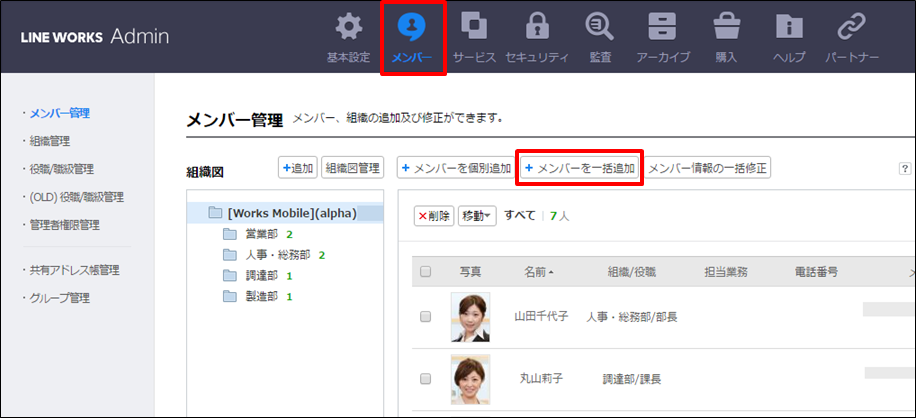Click the ヘルプ icon in the header
The height and width of the screenshot is (418, 916).
(789, 27)
